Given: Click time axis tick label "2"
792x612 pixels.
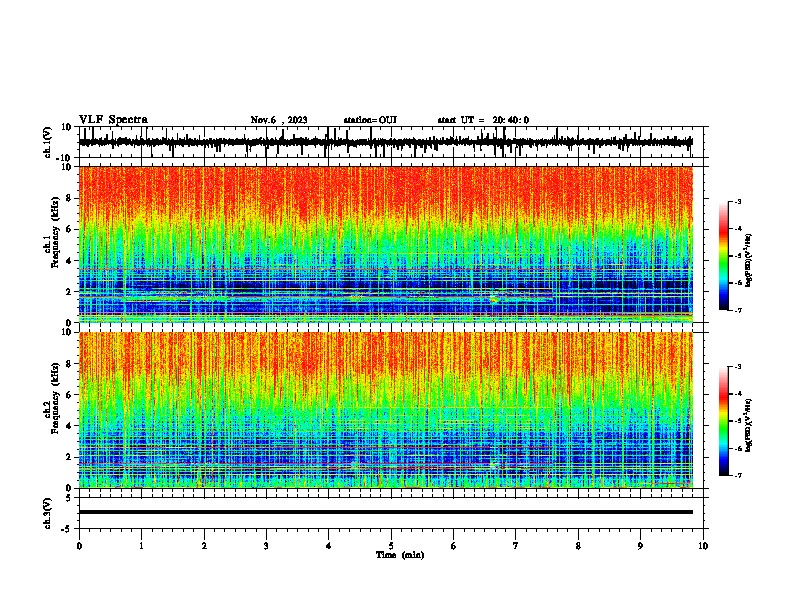Looking at the screenshot, I should coord(204,546).
